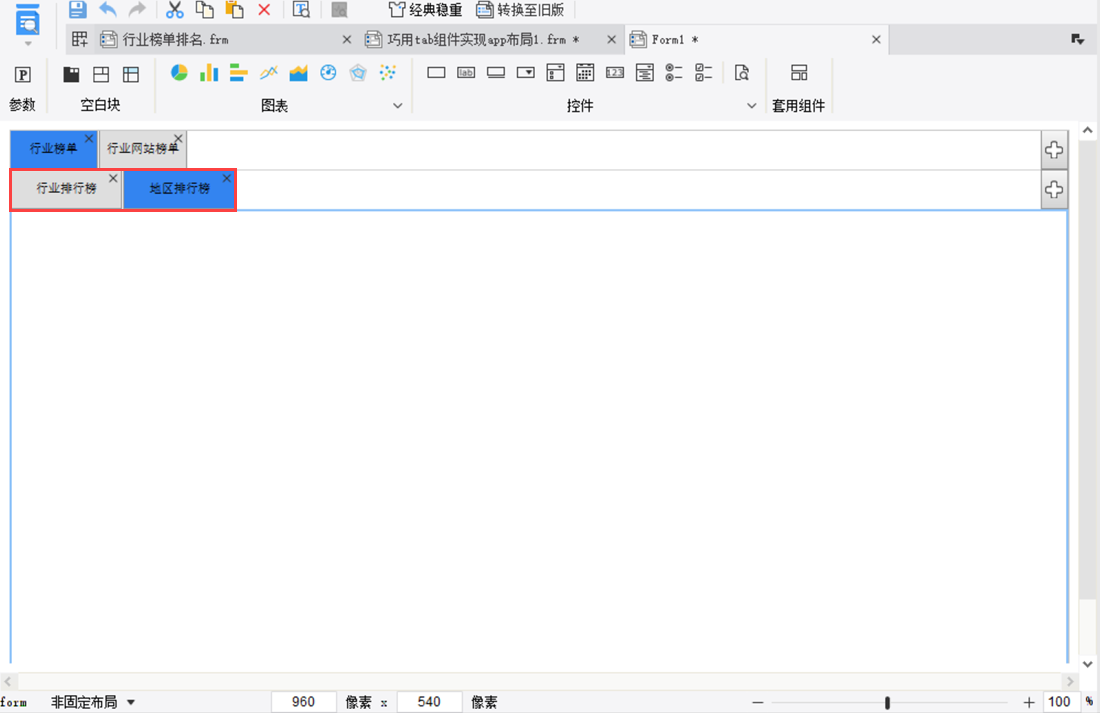Select the 地区排行榜 tab
Screen dimensions: 1100x713
click(179, 189)
